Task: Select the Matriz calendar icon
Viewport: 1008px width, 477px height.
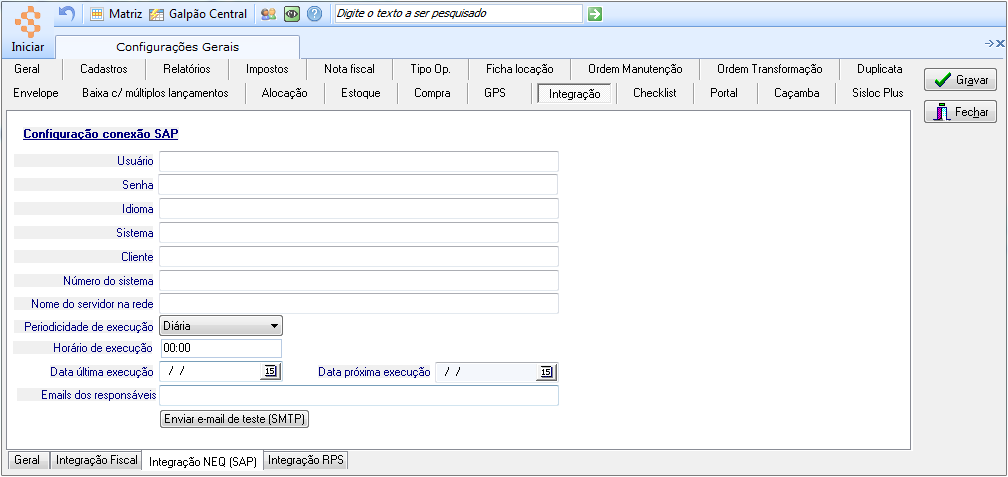Action: [x=96, y=14]
